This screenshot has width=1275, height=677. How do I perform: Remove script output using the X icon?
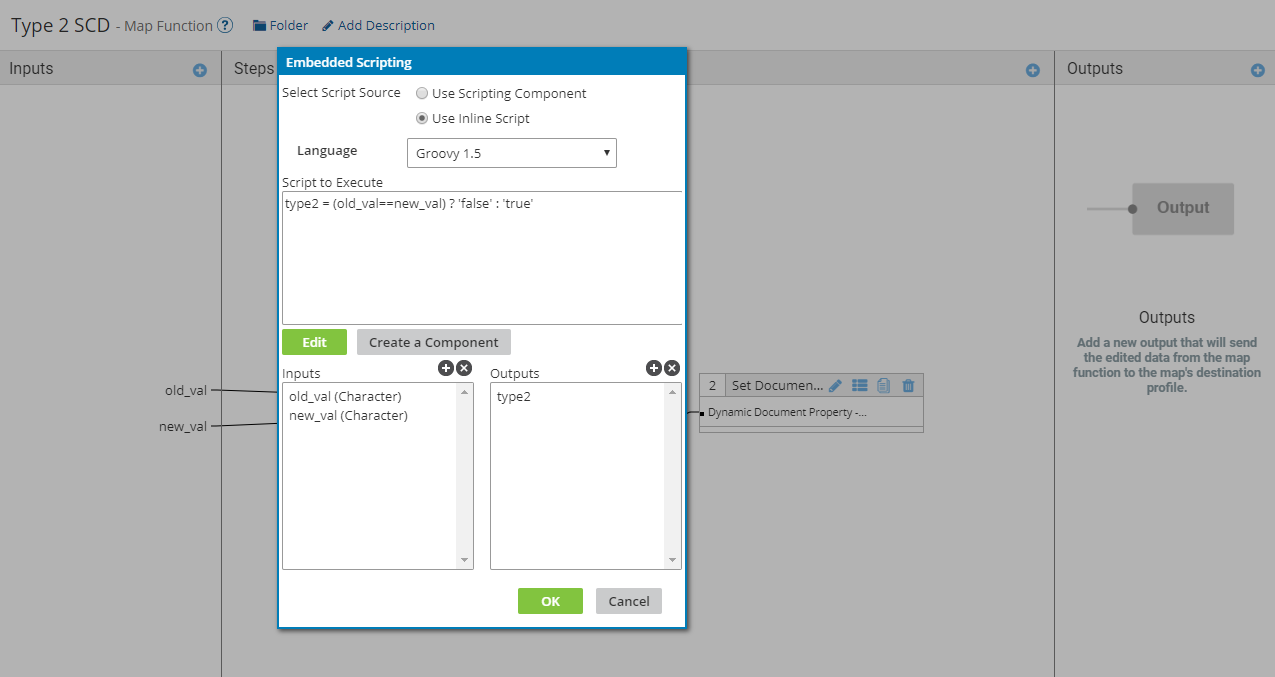point(672,368)
